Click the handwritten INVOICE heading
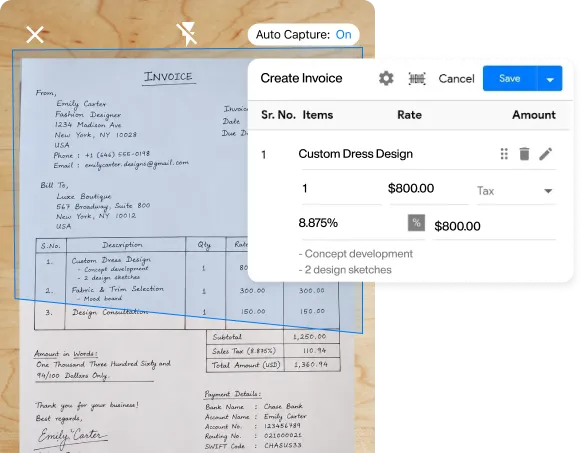583x453 pixels. click(168, 77)
